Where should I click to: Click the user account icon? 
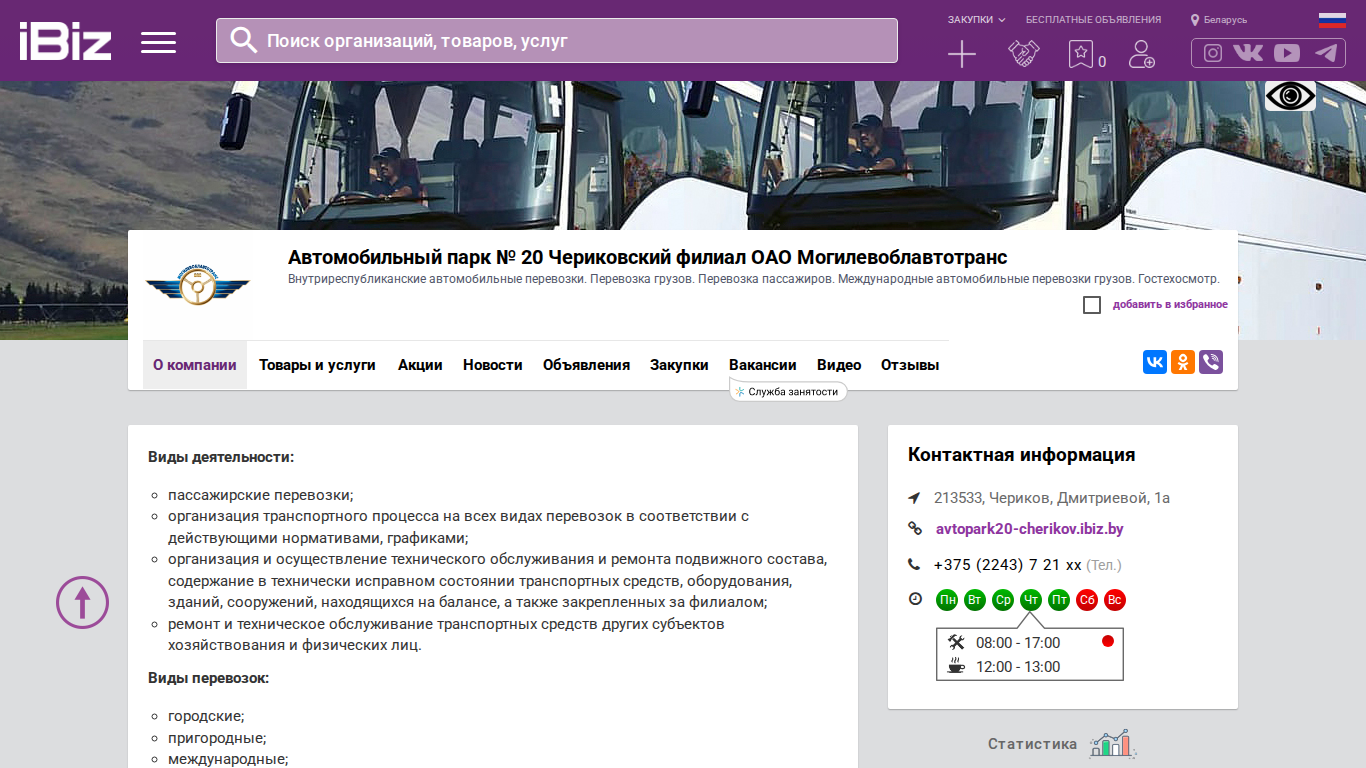pos(1141,54)
